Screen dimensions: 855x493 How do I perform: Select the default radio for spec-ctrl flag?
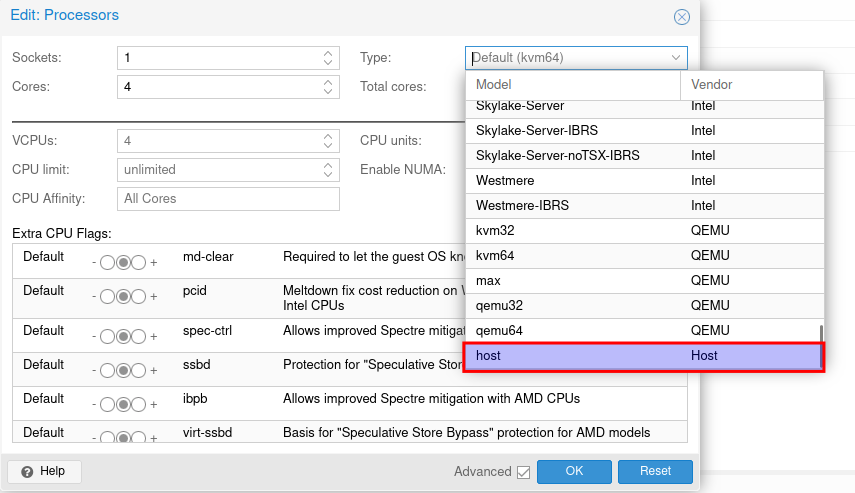click(x=123, y=336)
